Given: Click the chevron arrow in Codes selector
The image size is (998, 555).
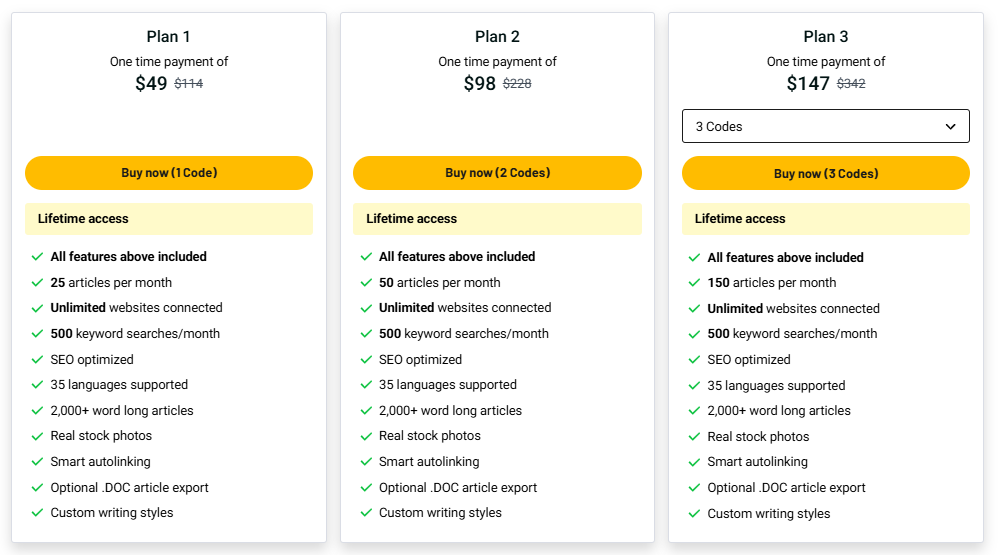Looking at the screenshot, I should point(950,127).
